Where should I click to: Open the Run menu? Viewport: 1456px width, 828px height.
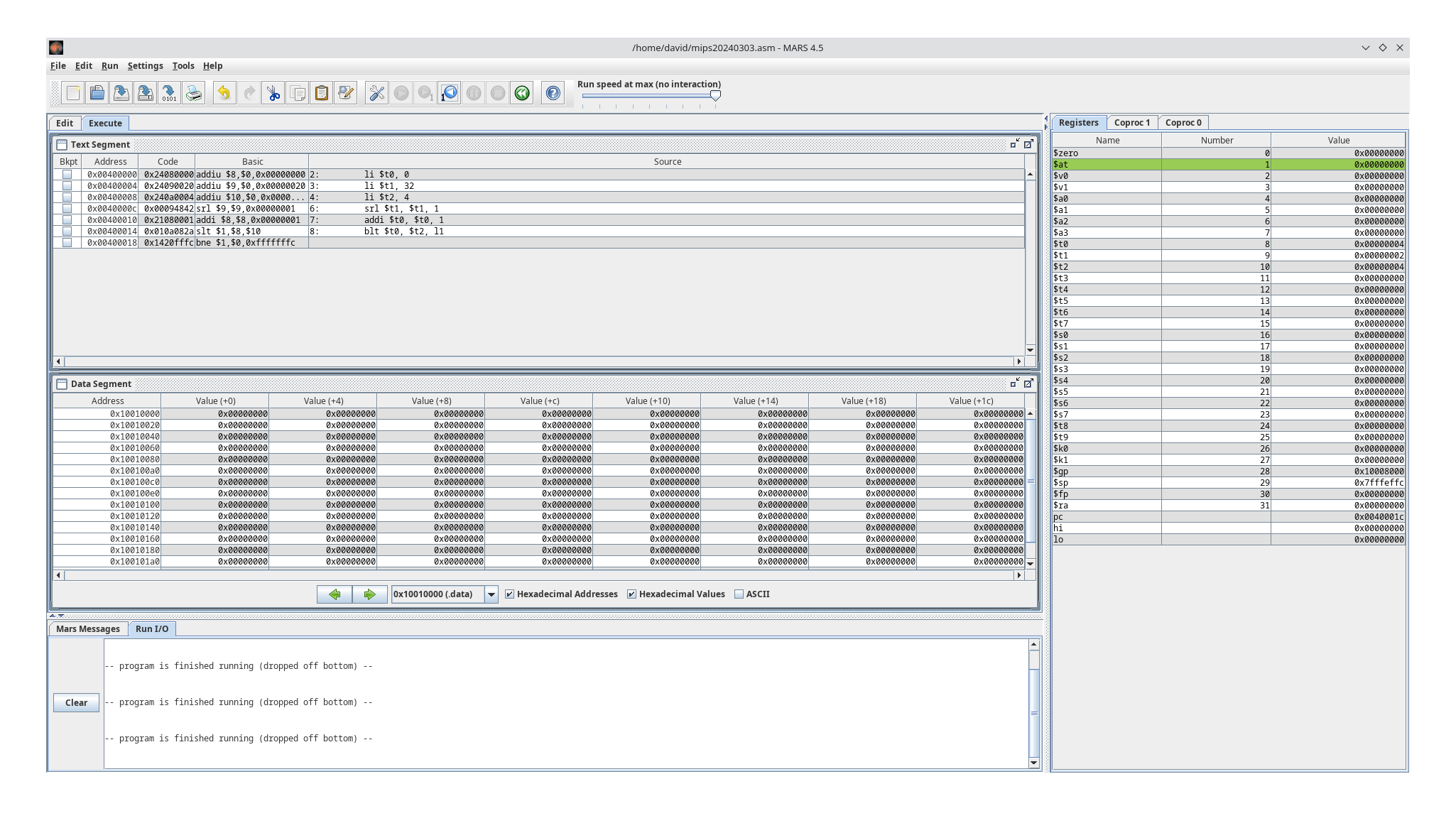(x=109, y=65)
